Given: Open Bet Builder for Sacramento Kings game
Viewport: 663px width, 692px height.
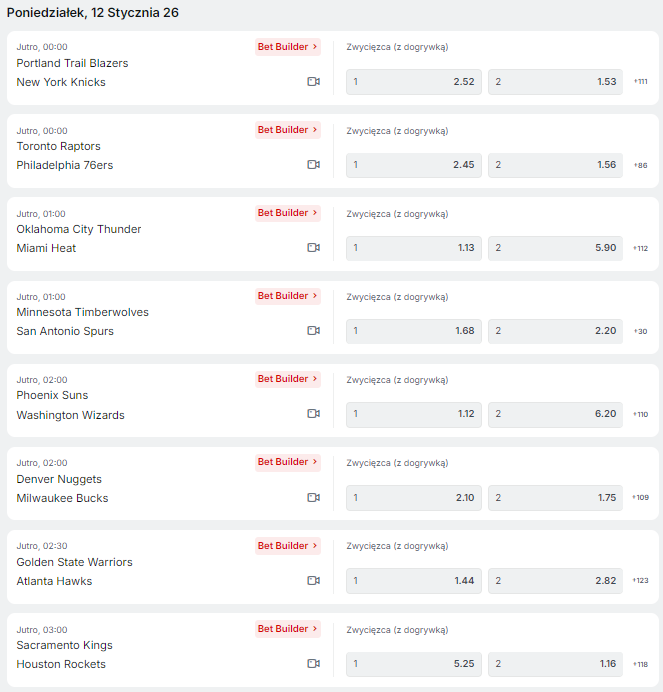Looking at the screenshot, I should click(x=288, y=629).
